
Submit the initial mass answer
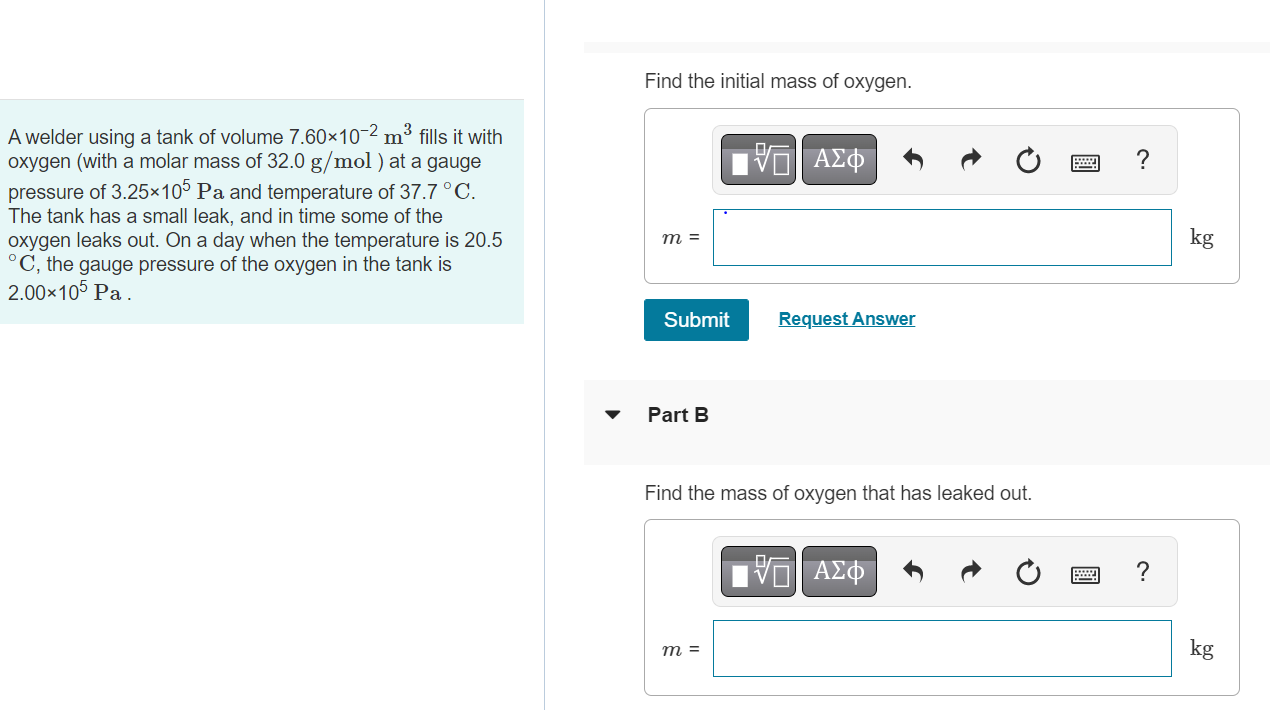696,320
